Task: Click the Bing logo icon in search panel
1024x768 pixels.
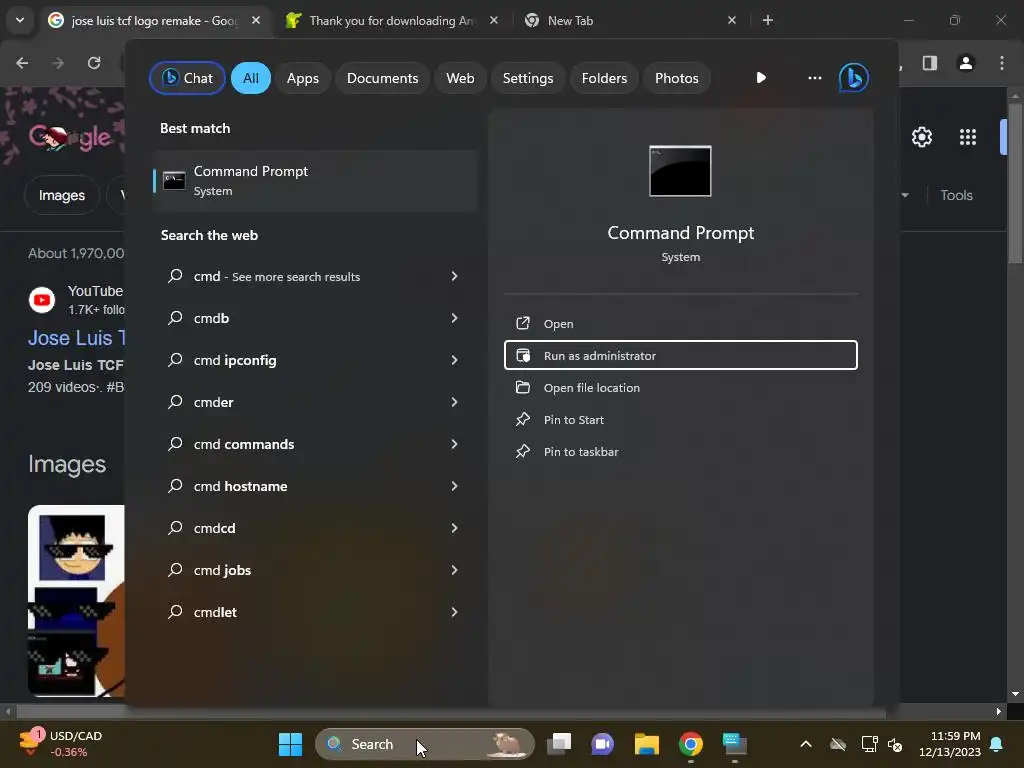Action: 854,78
